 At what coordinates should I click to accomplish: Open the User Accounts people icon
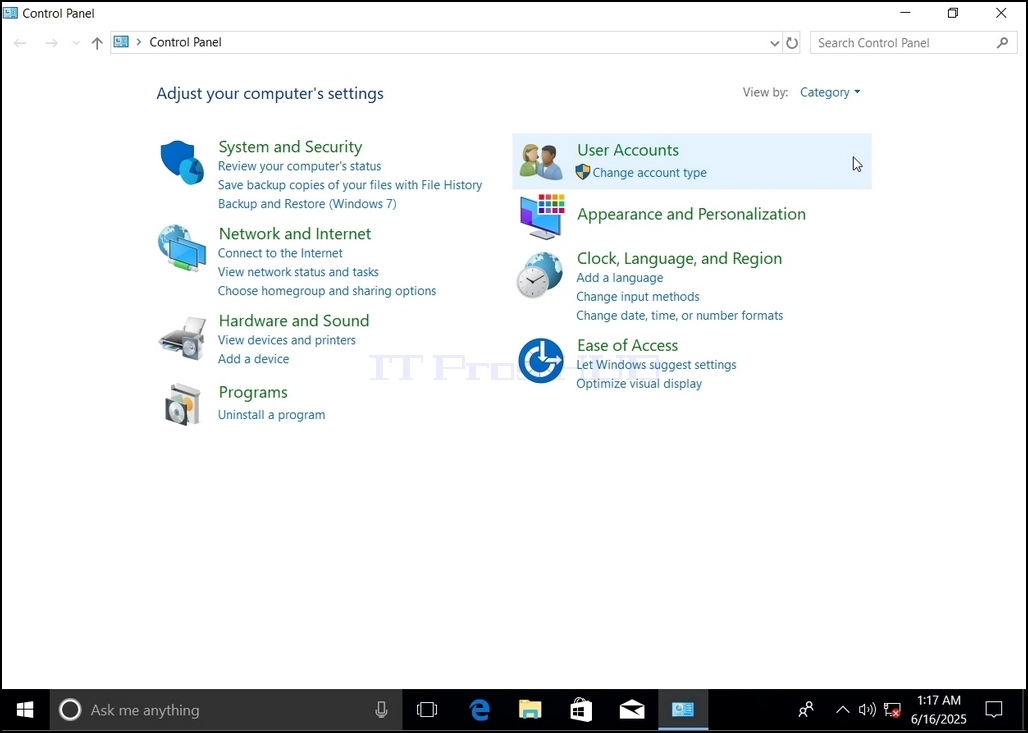pyautogui.click(x=541, y=161)
